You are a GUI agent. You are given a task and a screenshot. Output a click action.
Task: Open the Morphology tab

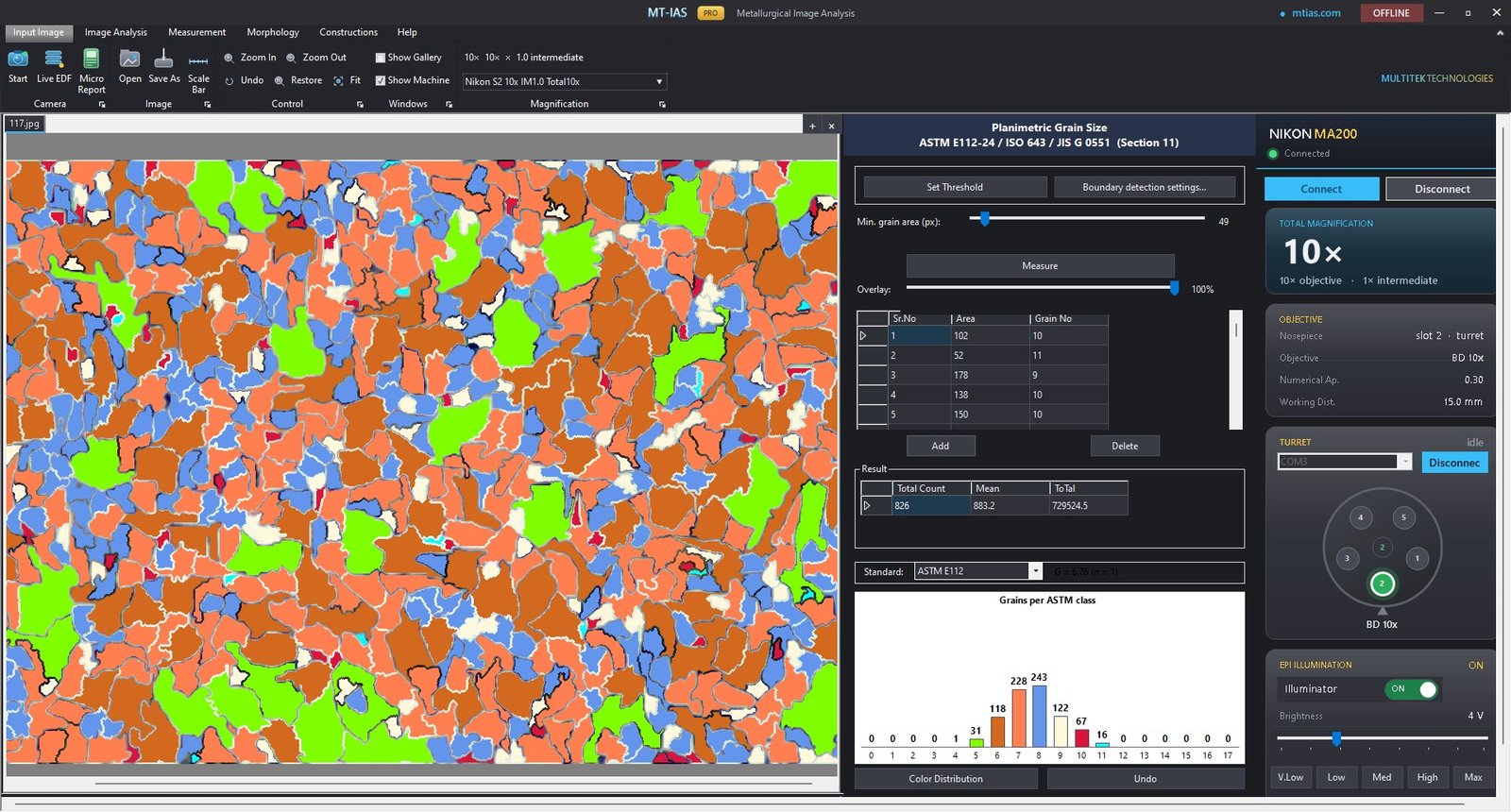pyautogui.click(x=273, y=32)
